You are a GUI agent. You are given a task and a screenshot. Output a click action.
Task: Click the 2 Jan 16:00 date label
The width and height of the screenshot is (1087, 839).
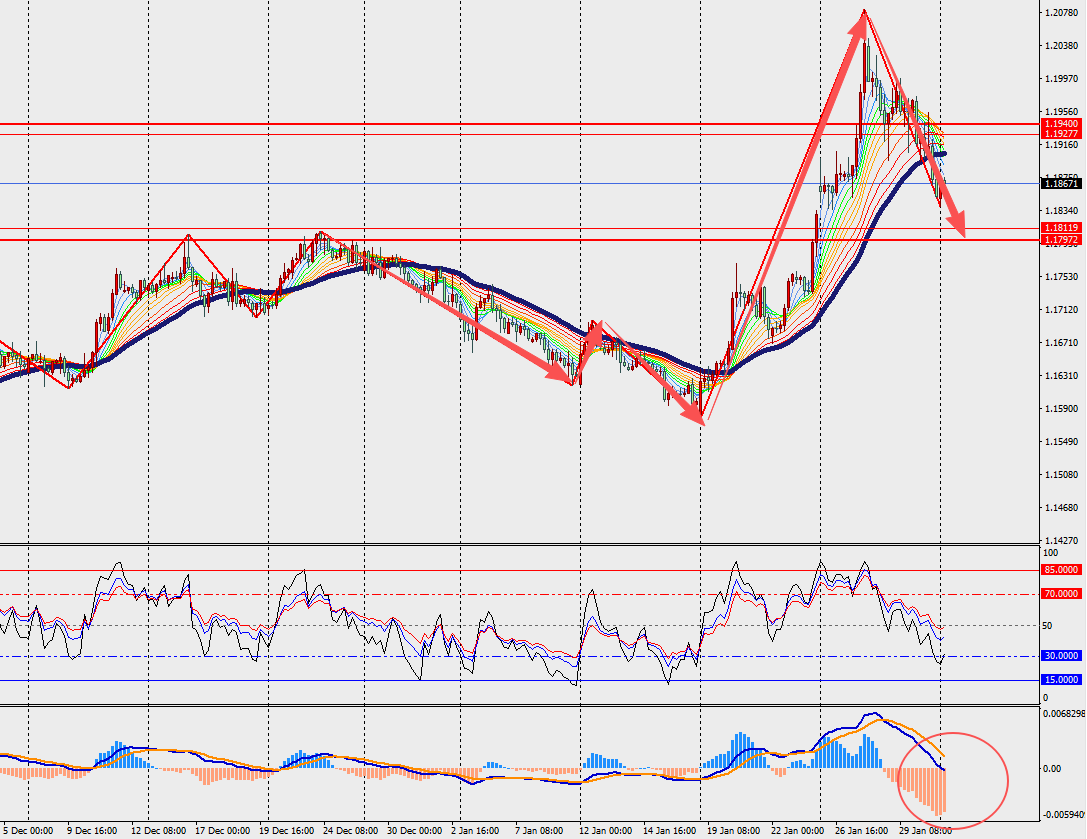476,831
